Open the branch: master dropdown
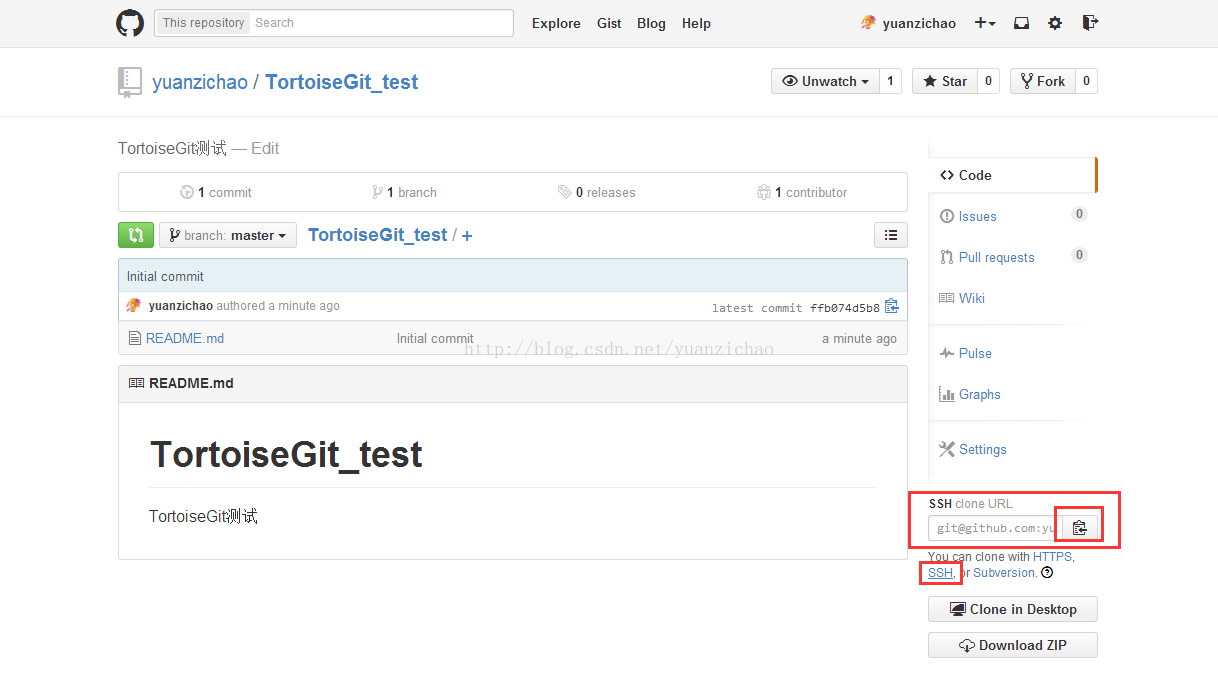 (228, 235)
